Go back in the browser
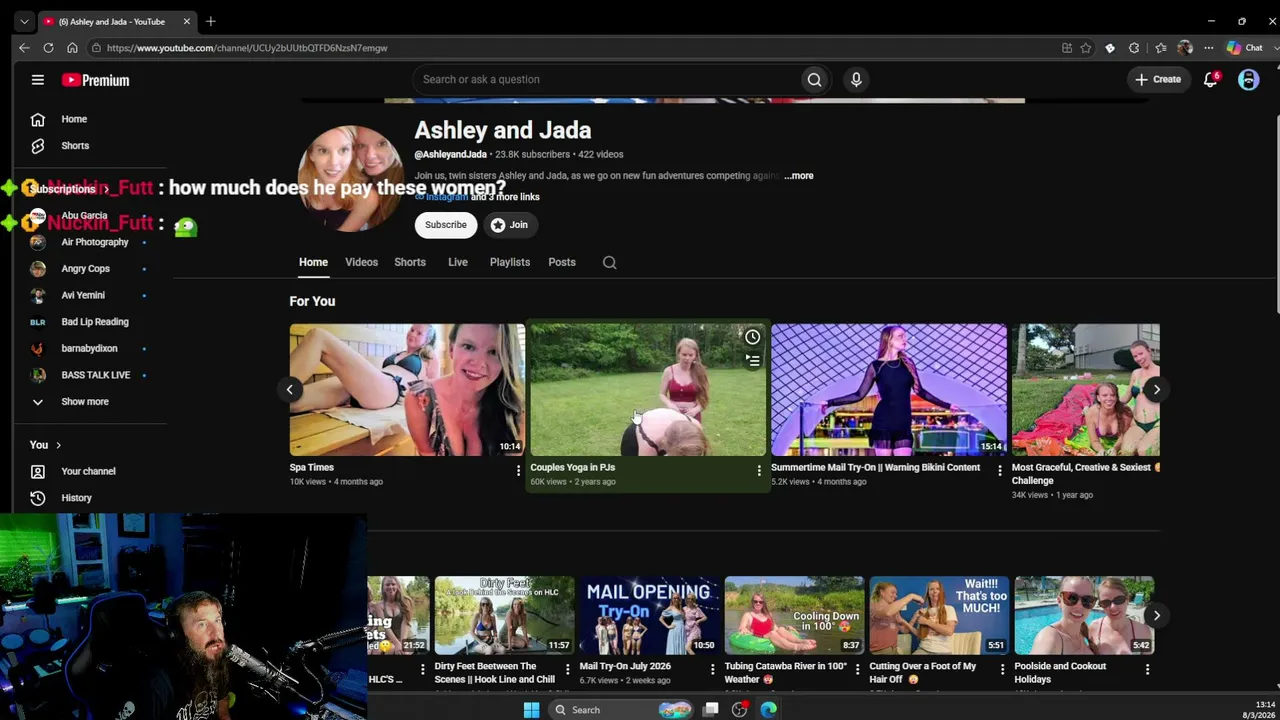The image size is (1280, 720). 24,48
